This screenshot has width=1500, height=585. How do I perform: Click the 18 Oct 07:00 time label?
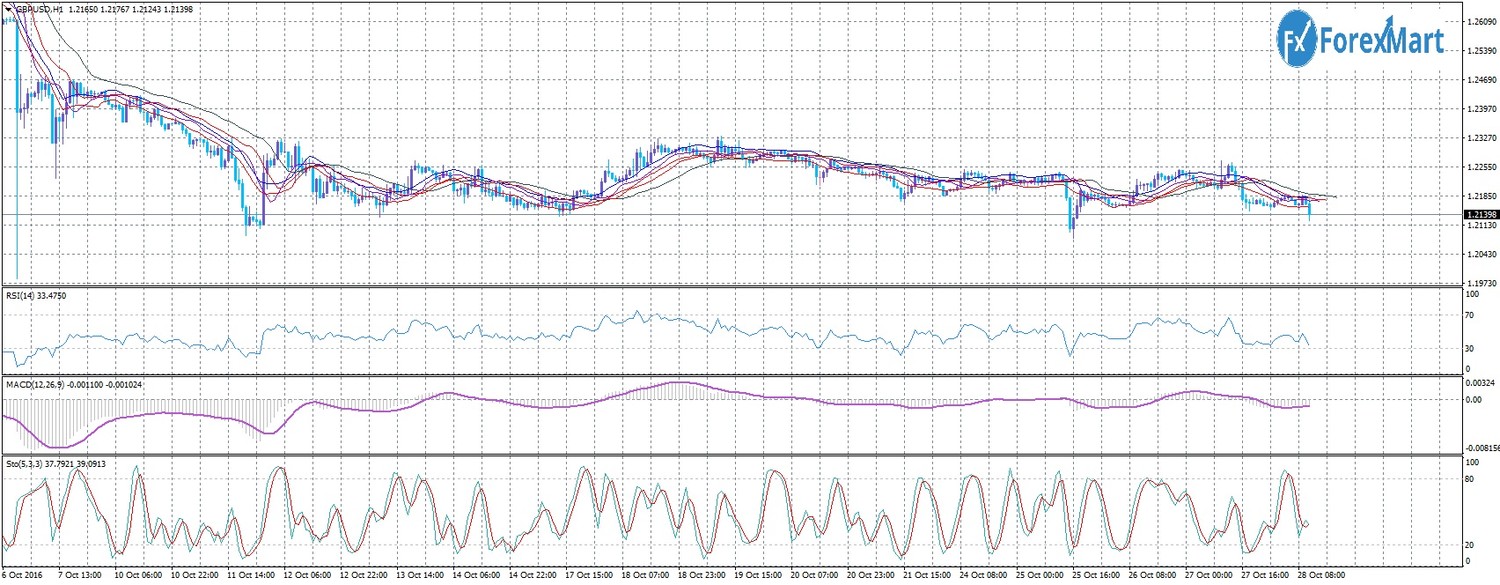645,576
